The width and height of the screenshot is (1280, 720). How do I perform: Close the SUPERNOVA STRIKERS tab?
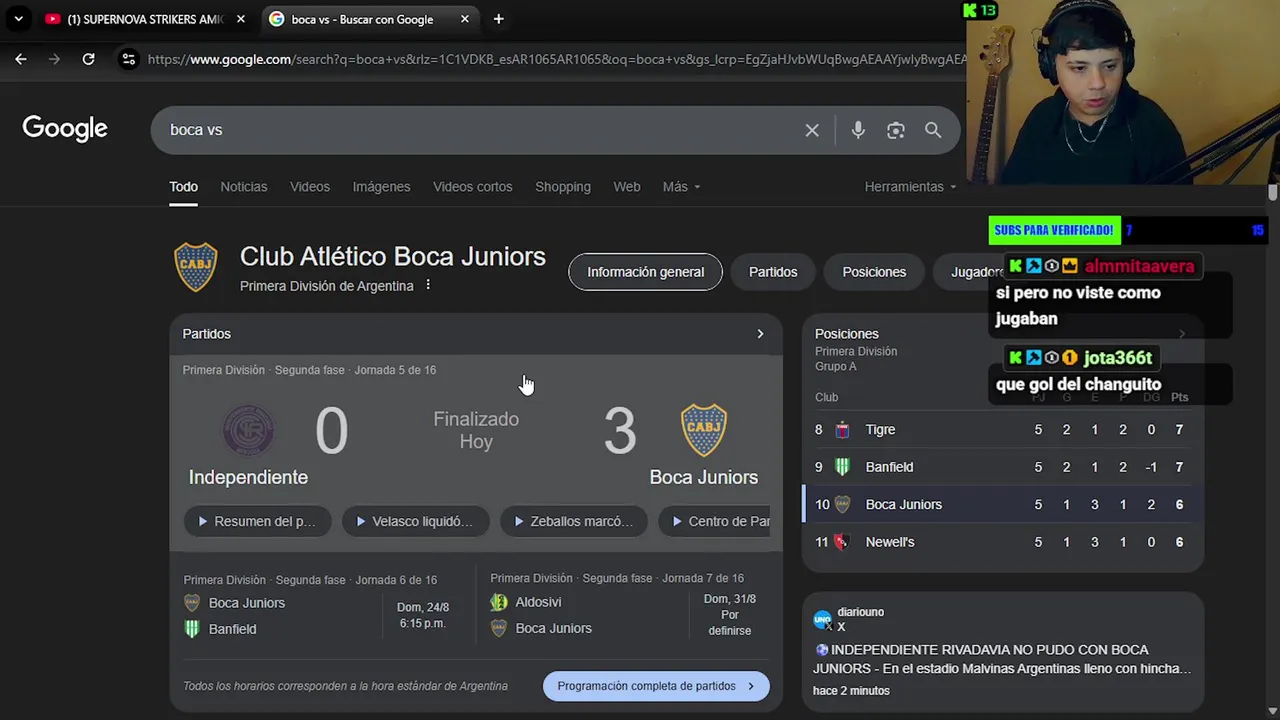(240, 19)
